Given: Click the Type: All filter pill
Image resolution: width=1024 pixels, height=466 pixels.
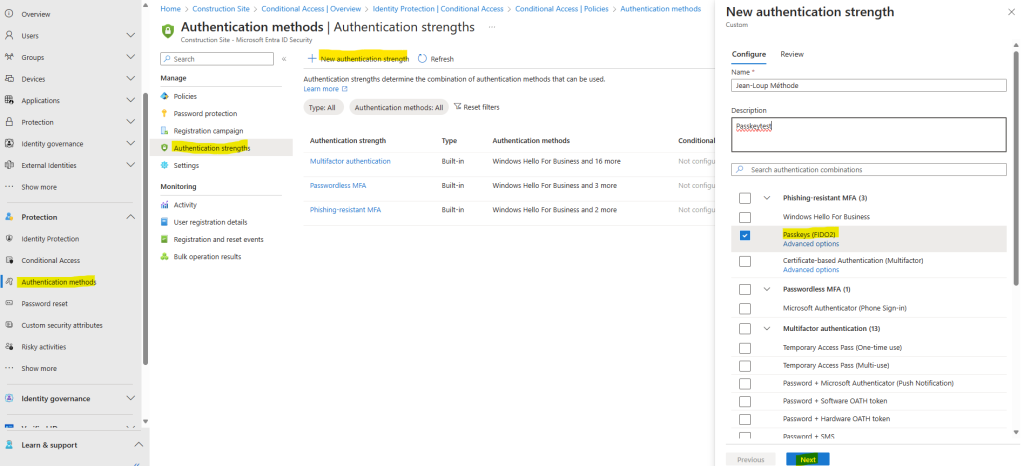Looking at the screenshot, I should 323,107.
